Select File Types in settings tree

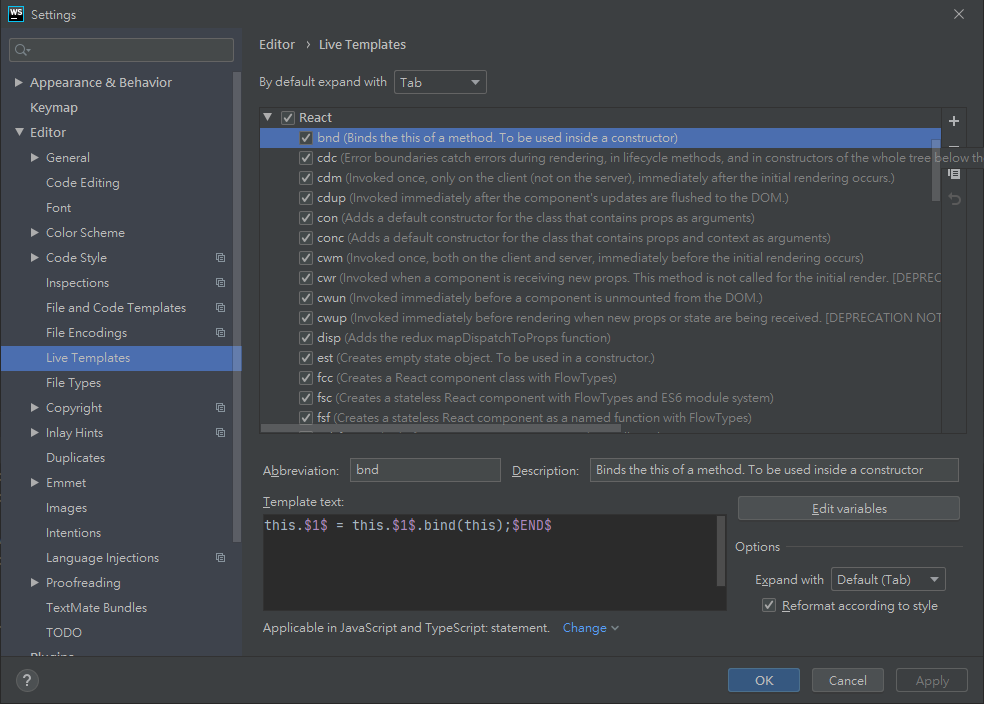[73, 383]
